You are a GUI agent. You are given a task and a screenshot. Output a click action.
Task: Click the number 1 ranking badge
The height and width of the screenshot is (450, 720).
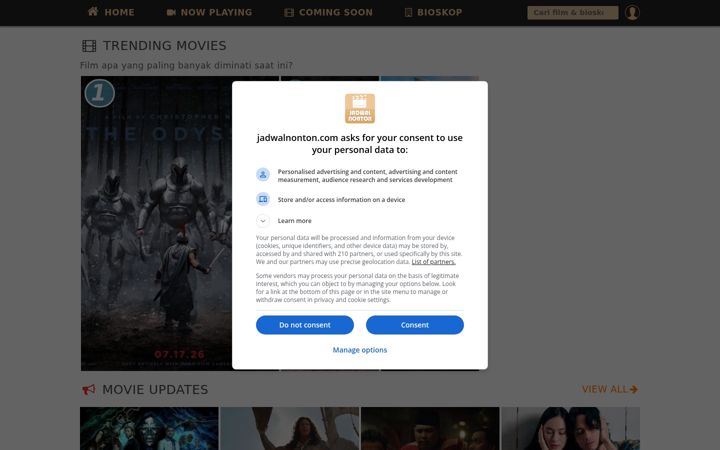coord(100,93)
